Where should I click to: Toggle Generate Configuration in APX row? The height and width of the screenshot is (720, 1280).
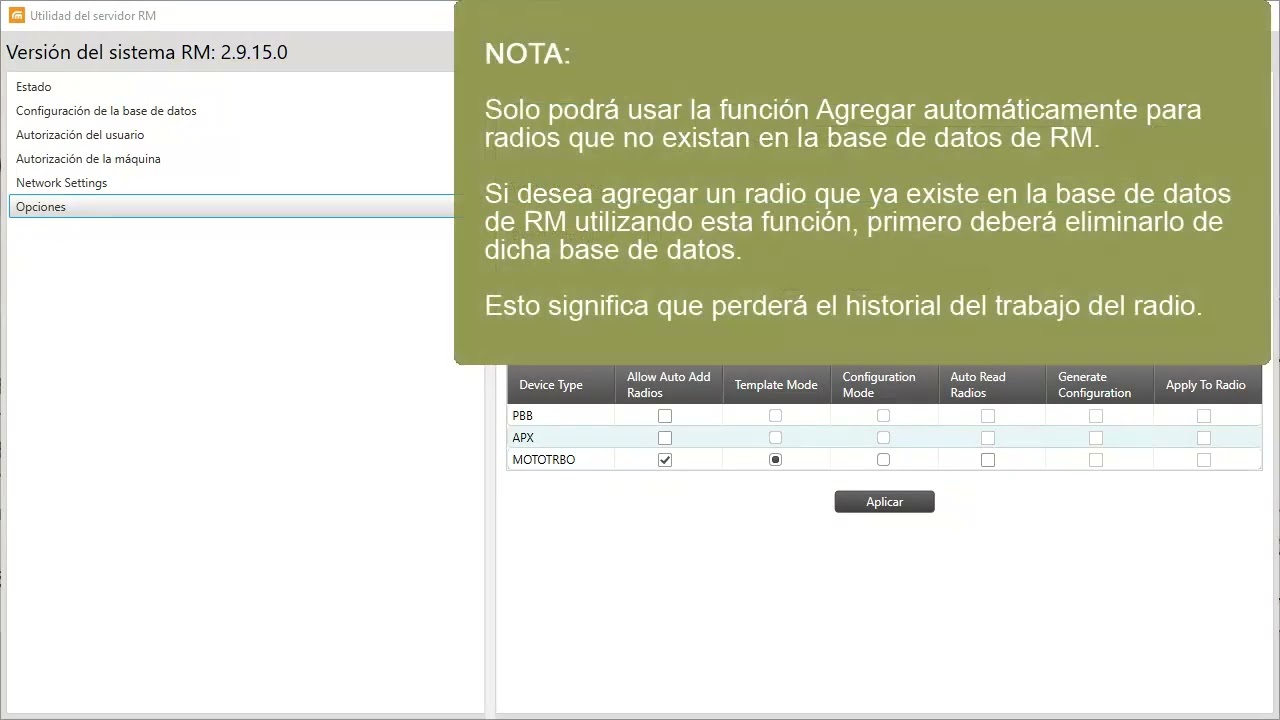[x=1096, y=438]
